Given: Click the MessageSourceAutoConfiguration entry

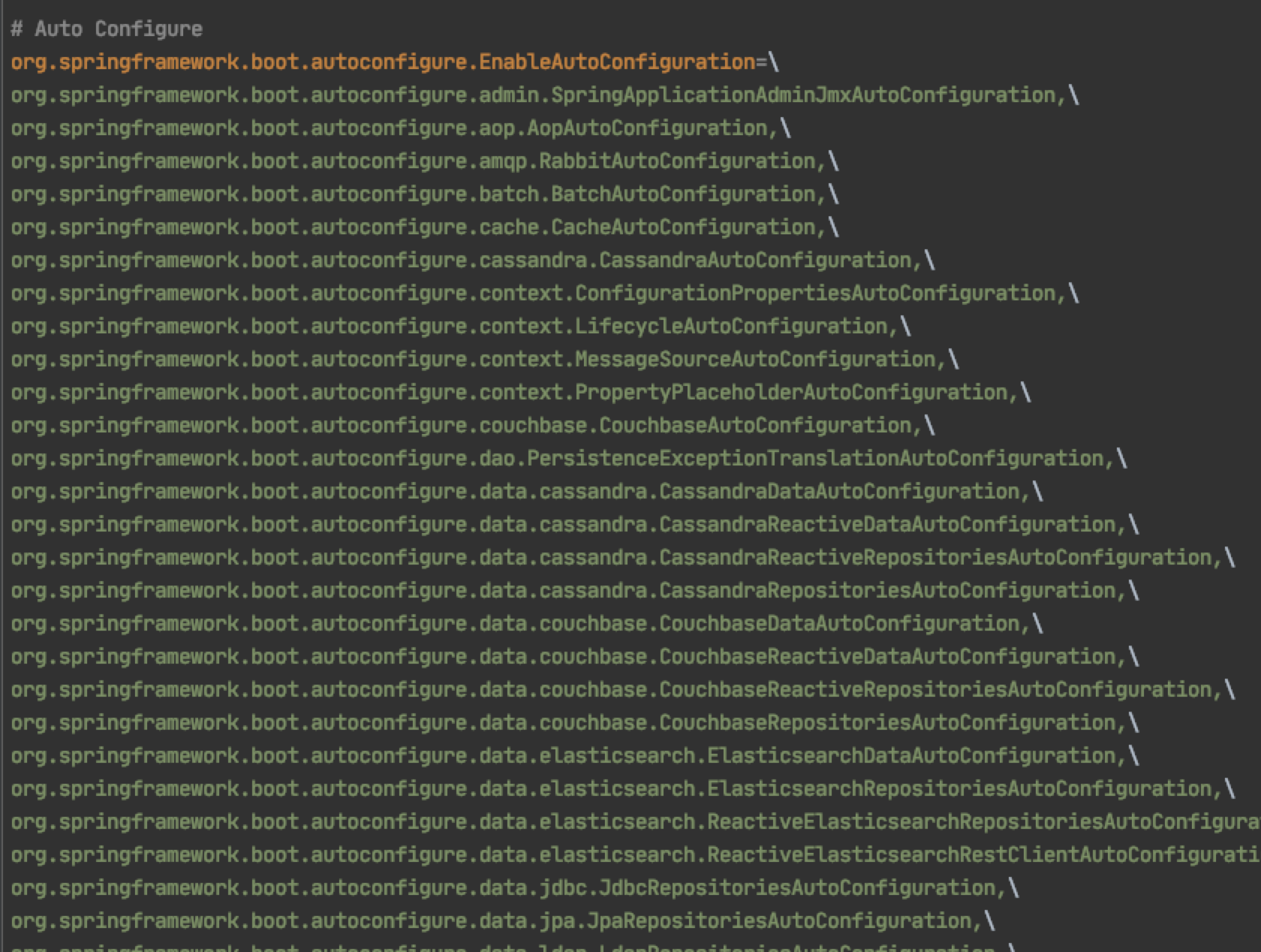Looking at the screenshot, I should [x=485, y=360].
